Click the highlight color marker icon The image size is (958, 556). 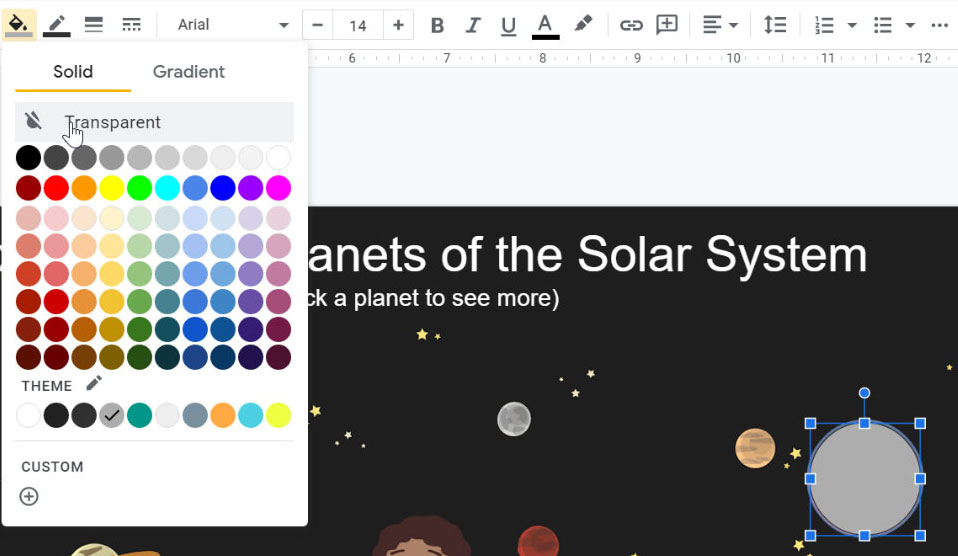(x=584, y=24)
